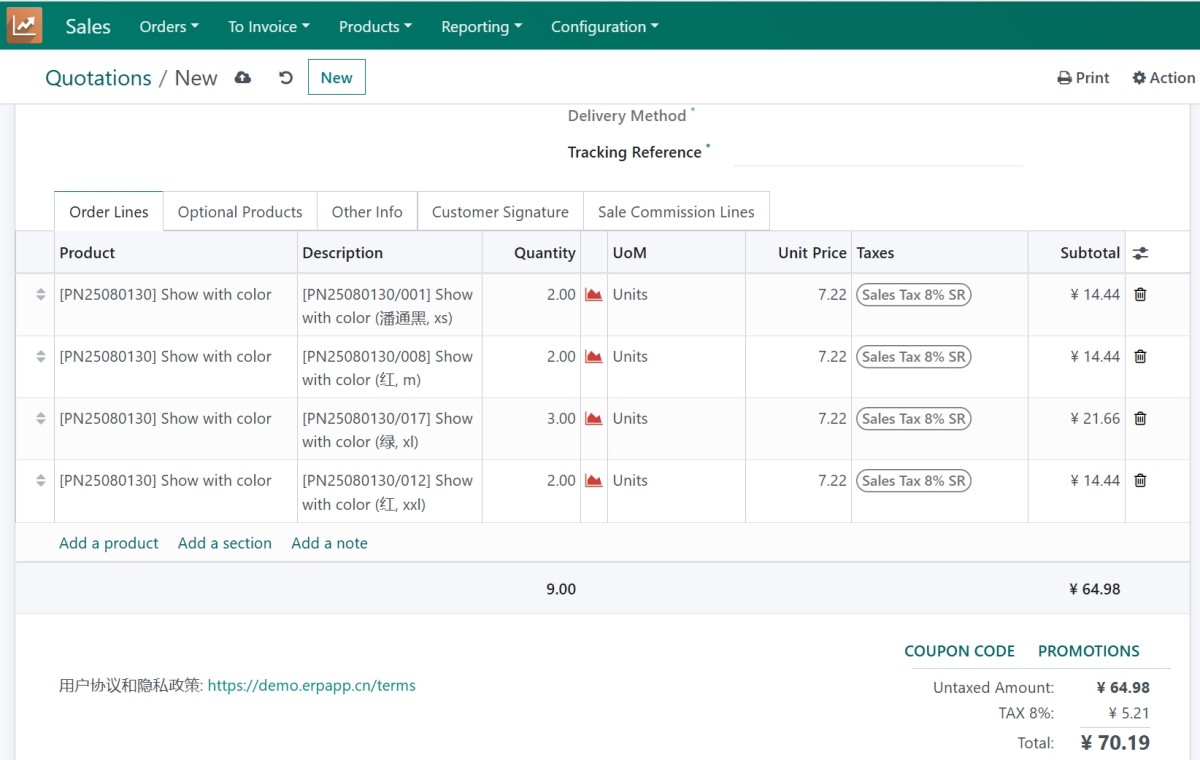This screenshot has width=1200, height=760.
Task: Open the Orders dropdown menu
Action: pyautogui.click(x=169, y=27)
